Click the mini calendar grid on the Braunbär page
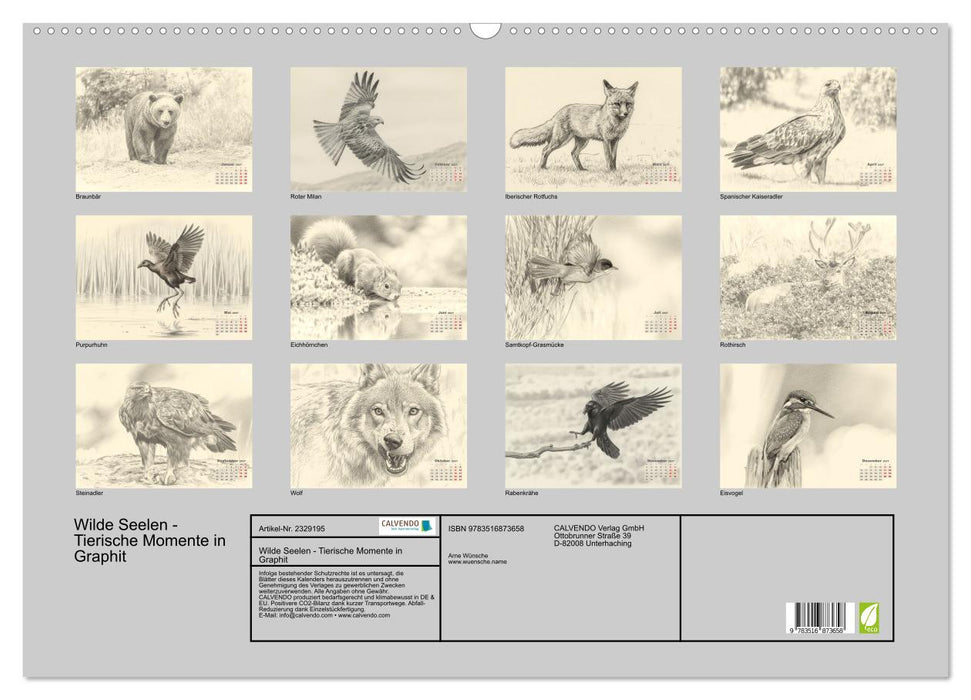This screenshot has width=971, height=700. point(232,175)
